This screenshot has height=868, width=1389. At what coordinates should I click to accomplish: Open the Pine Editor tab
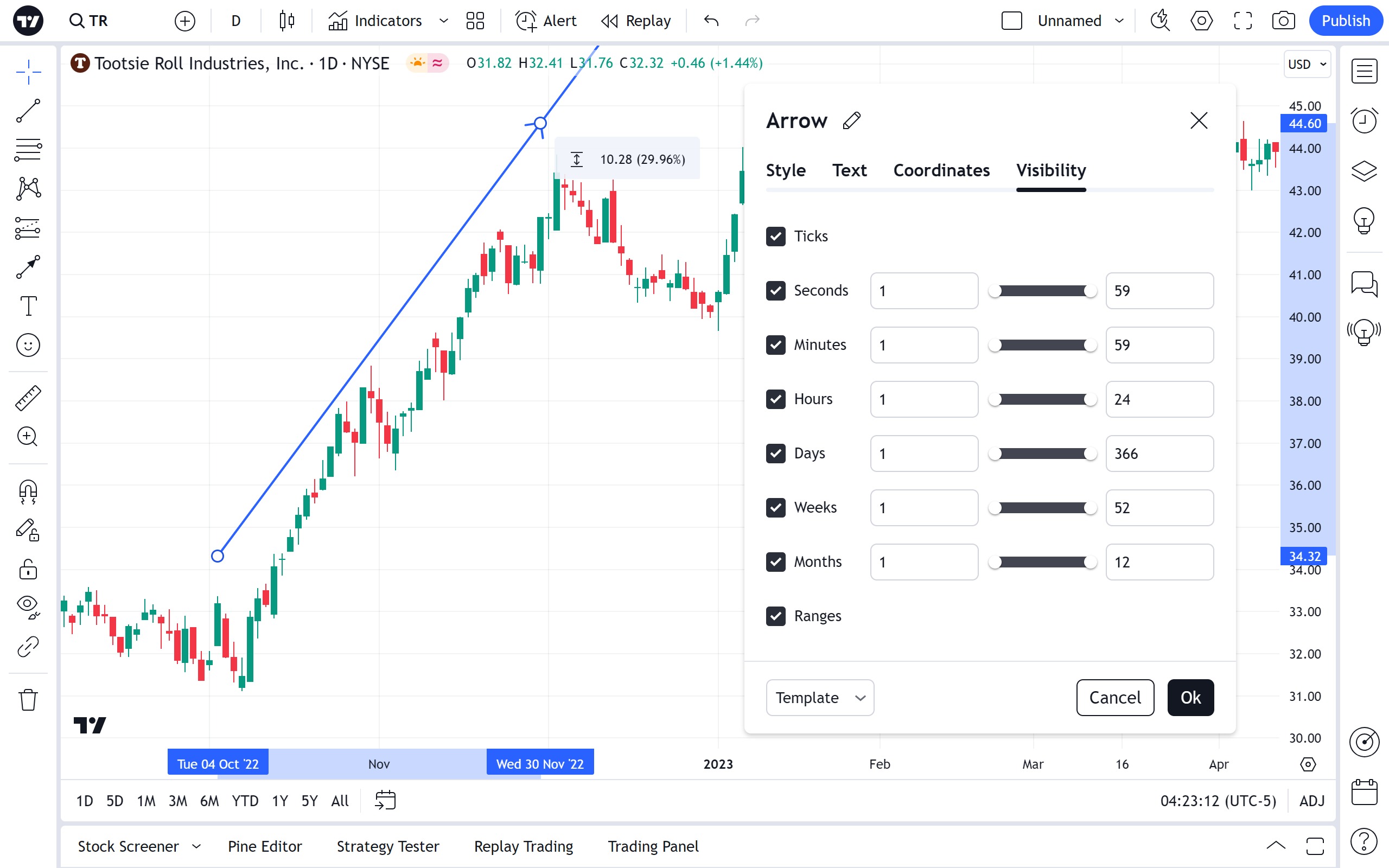[265, 846]
